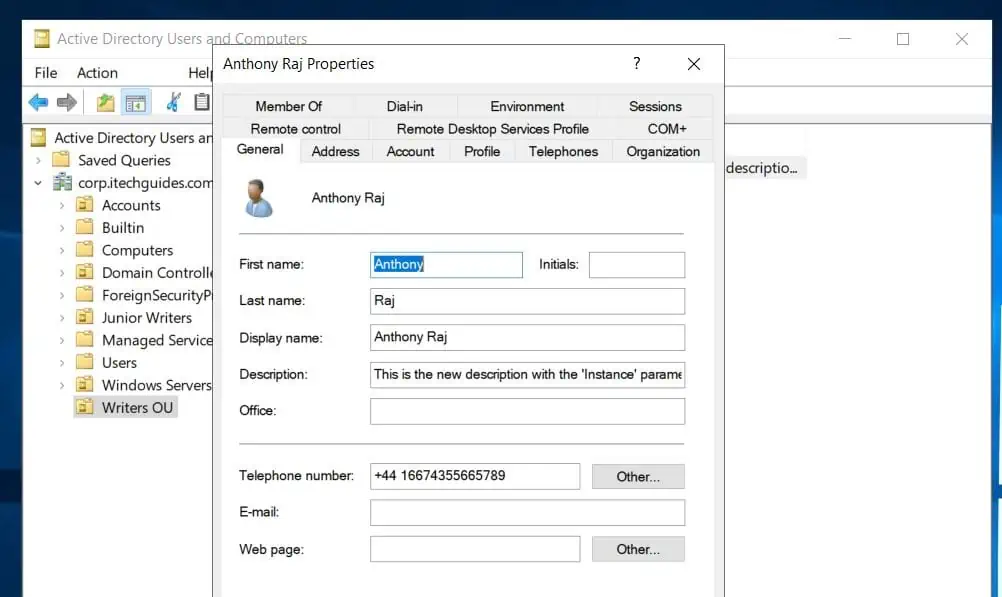Open the Remote control tab
Screen dimensions: 1002x597
pos(296,128)
